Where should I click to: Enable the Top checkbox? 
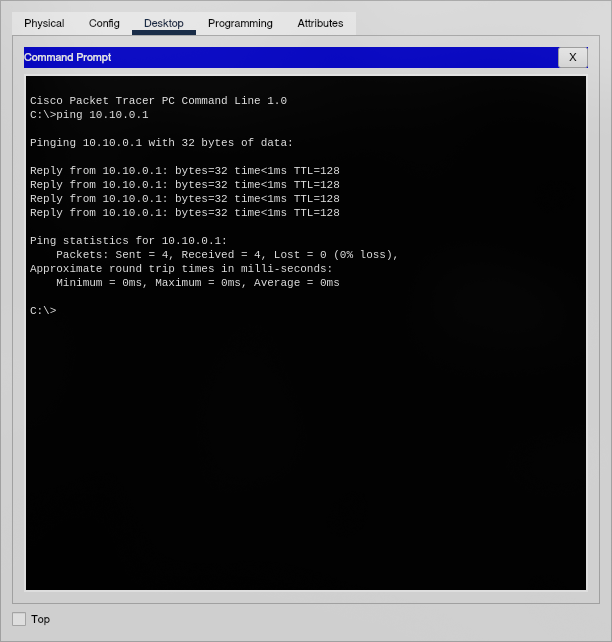point(19,619)
